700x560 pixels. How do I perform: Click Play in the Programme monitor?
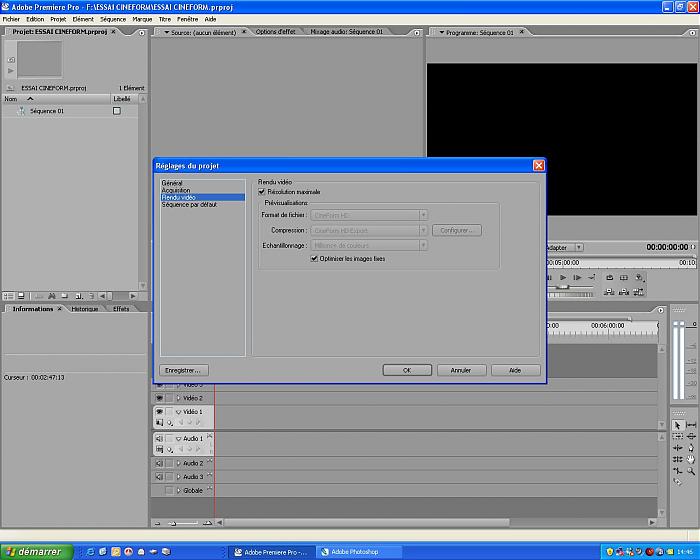pos(563,278)
